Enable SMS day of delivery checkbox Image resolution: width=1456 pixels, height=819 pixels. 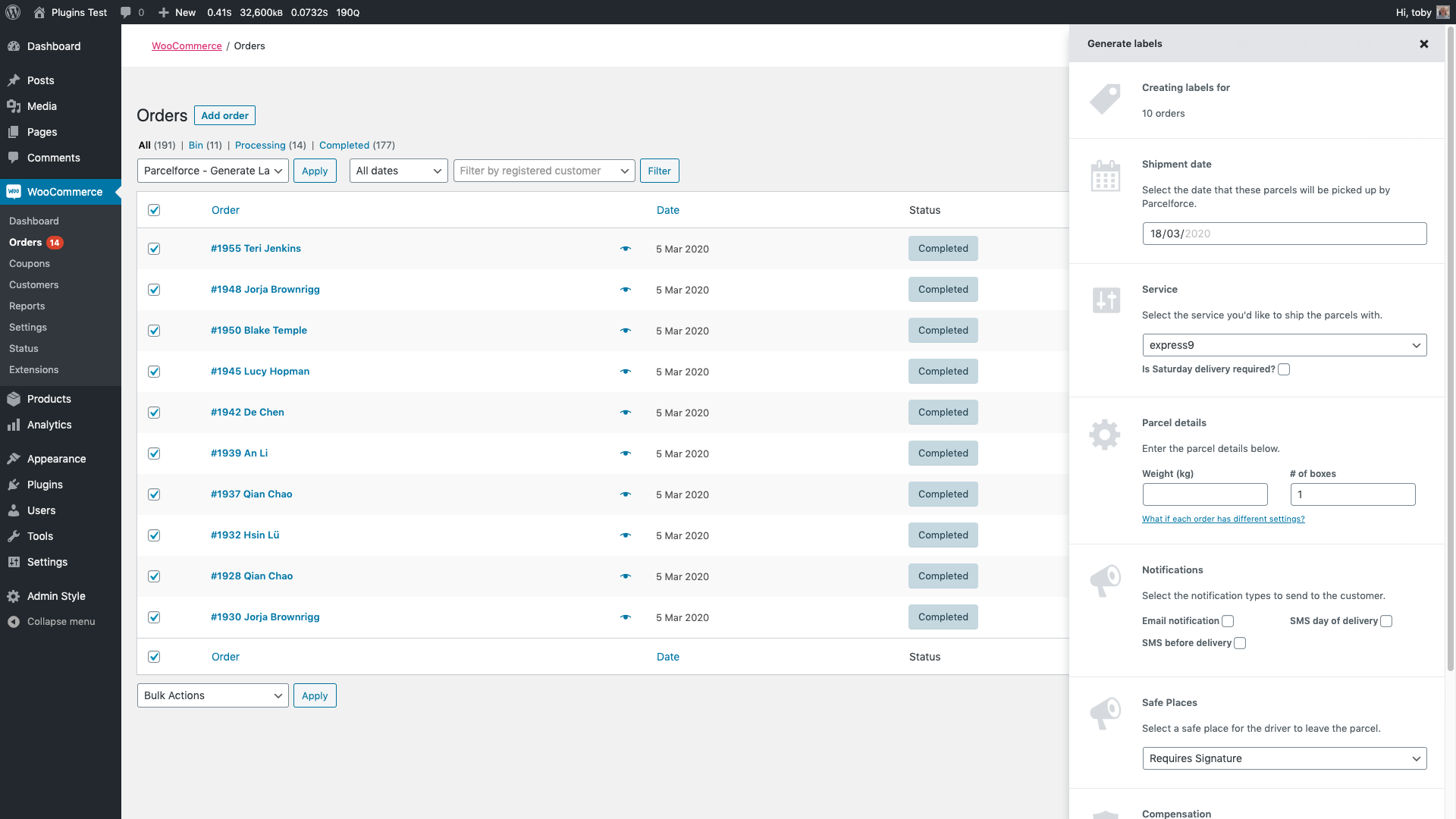(1386, 621)
